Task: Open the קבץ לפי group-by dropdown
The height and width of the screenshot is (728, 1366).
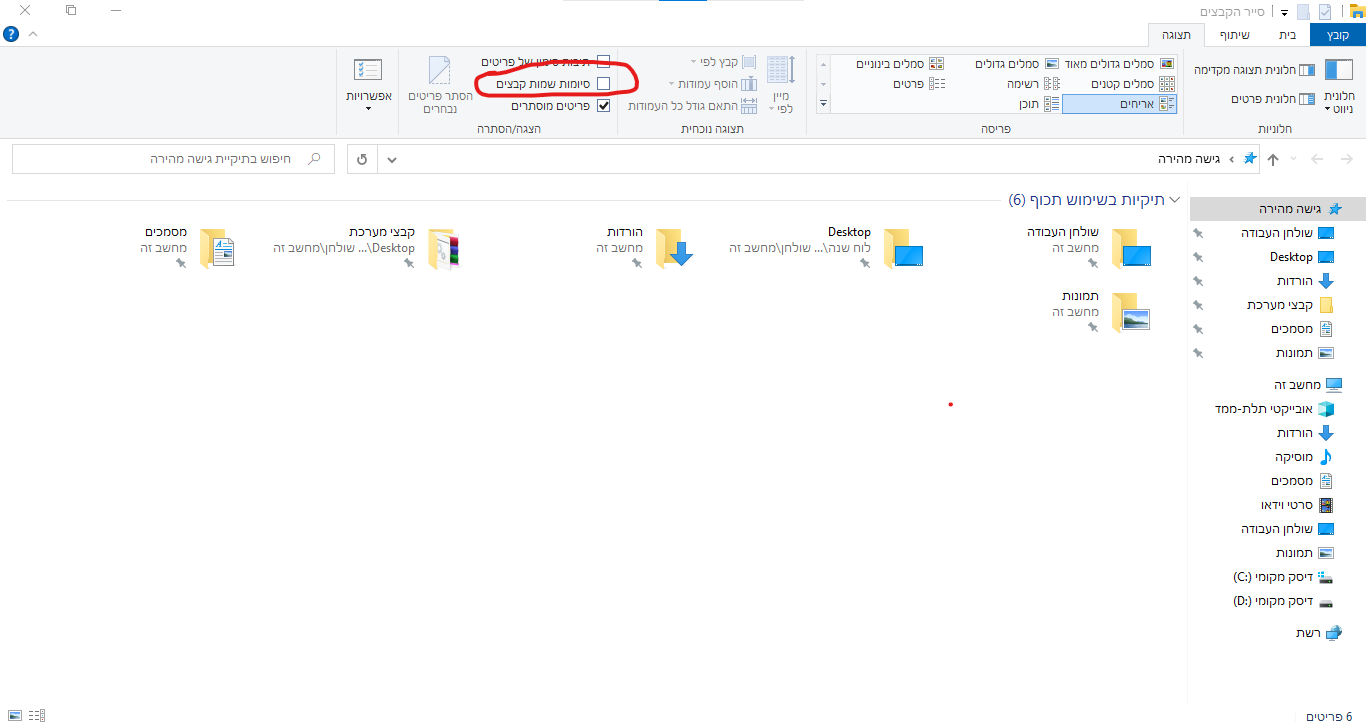Action: click(x=723, y=62)
